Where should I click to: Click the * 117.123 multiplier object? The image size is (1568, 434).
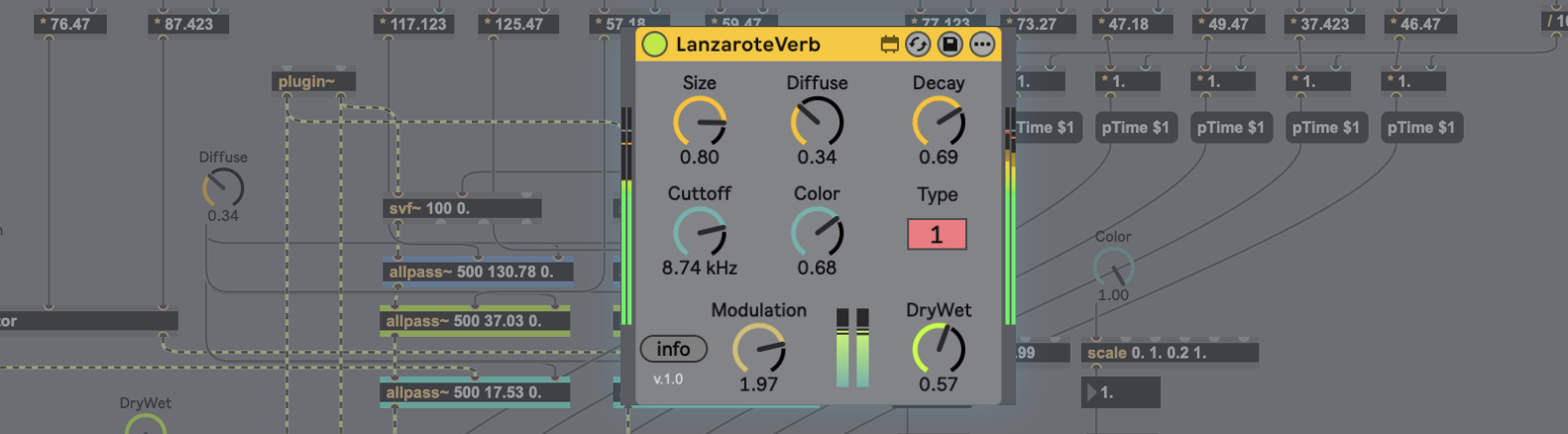pyautogui.click(x=413, y=24)
